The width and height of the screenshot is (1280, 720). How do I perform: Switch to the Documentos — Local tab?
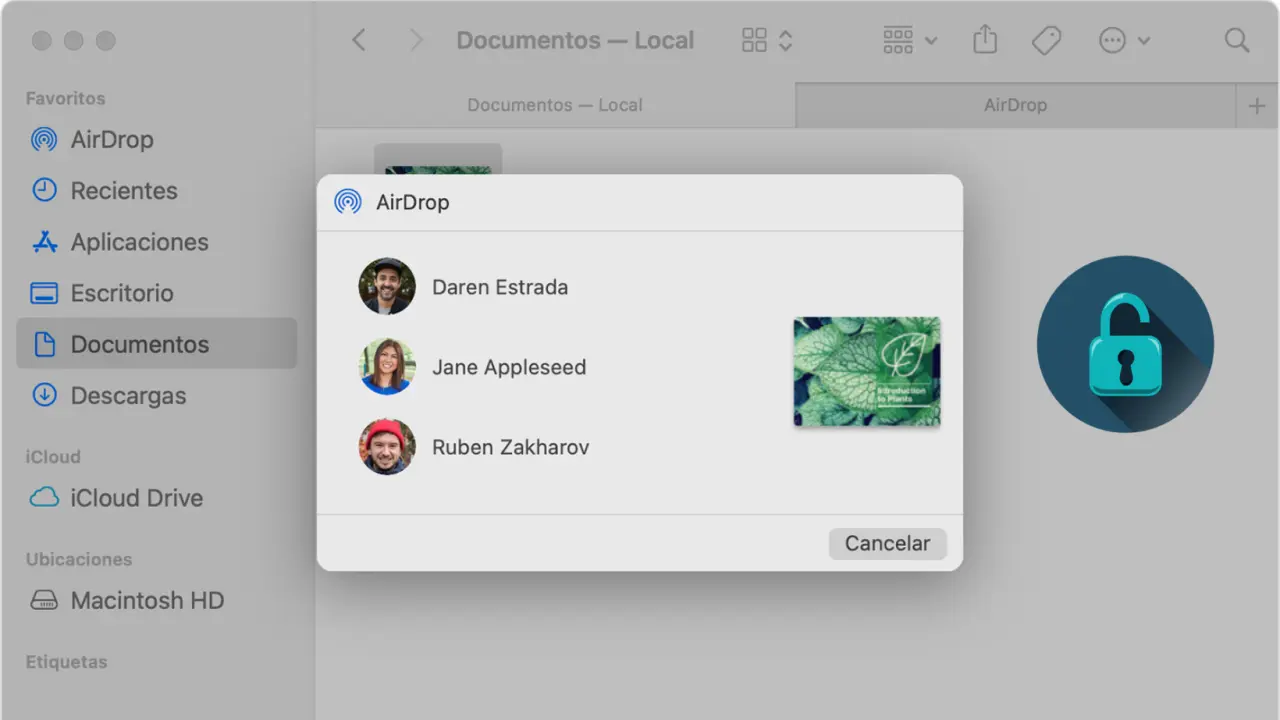tap(555, 105)
